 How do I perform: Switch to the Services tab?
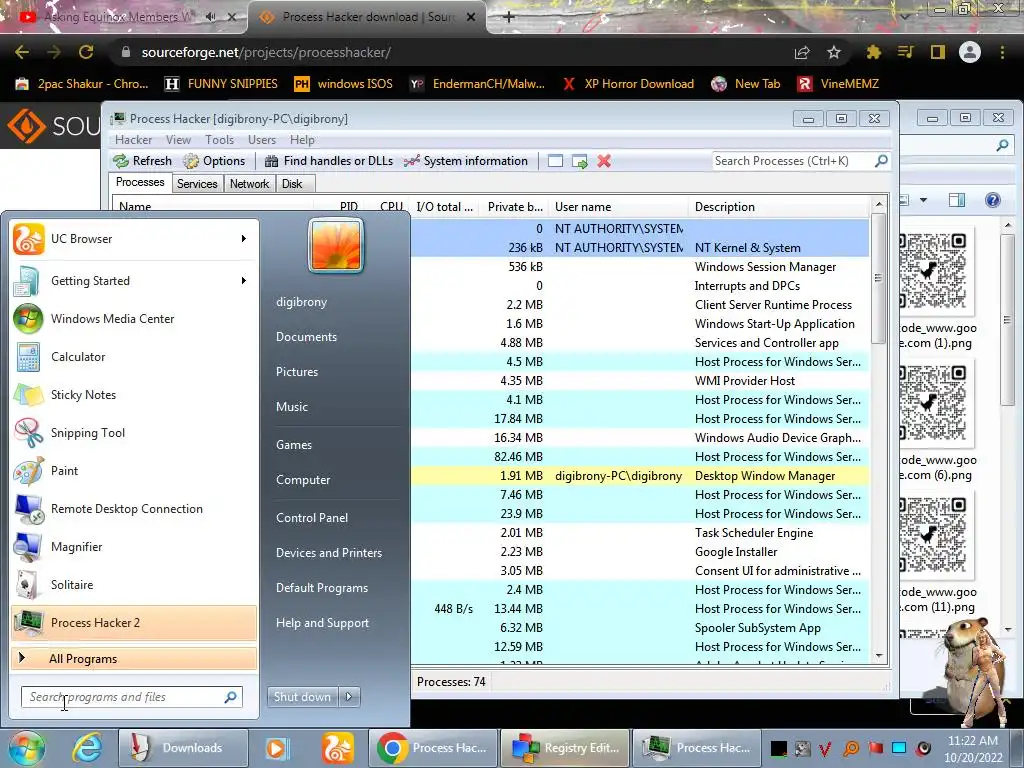[x=197, y=184]
